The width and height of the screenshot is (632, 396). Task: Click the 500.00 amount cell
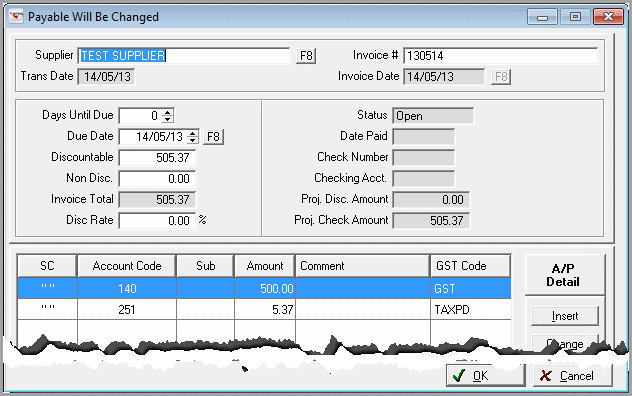pos(265,288)
